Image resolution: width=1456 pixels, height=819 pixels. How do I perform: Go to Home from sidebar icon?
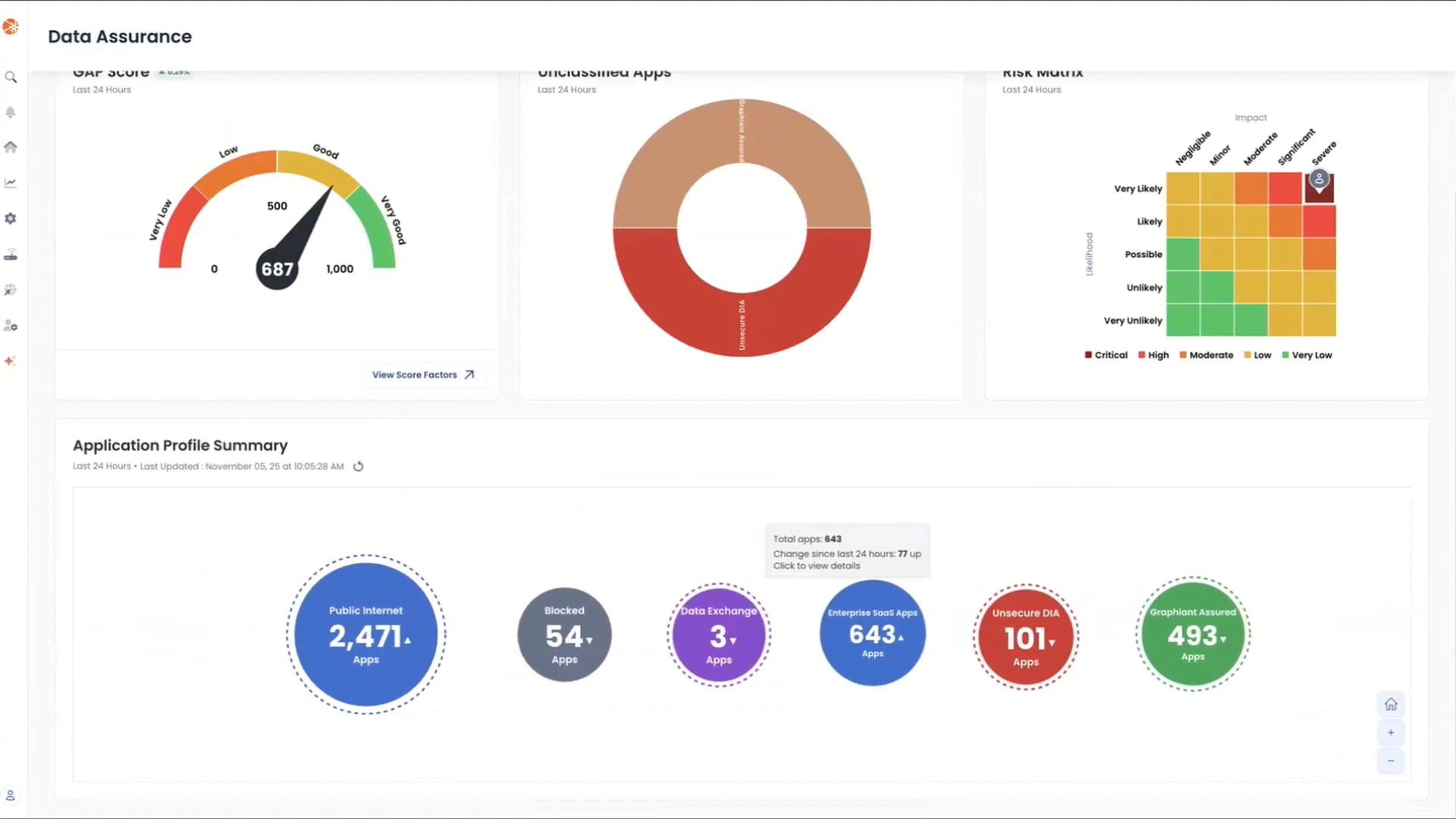click(x=11, y=147)
